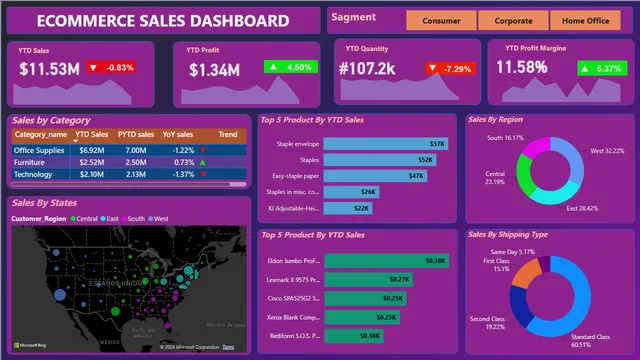The height and width of the screenshot is (360, 640).
Task: Click the Microsoft Bing logo on map
Action: (30, 345)
